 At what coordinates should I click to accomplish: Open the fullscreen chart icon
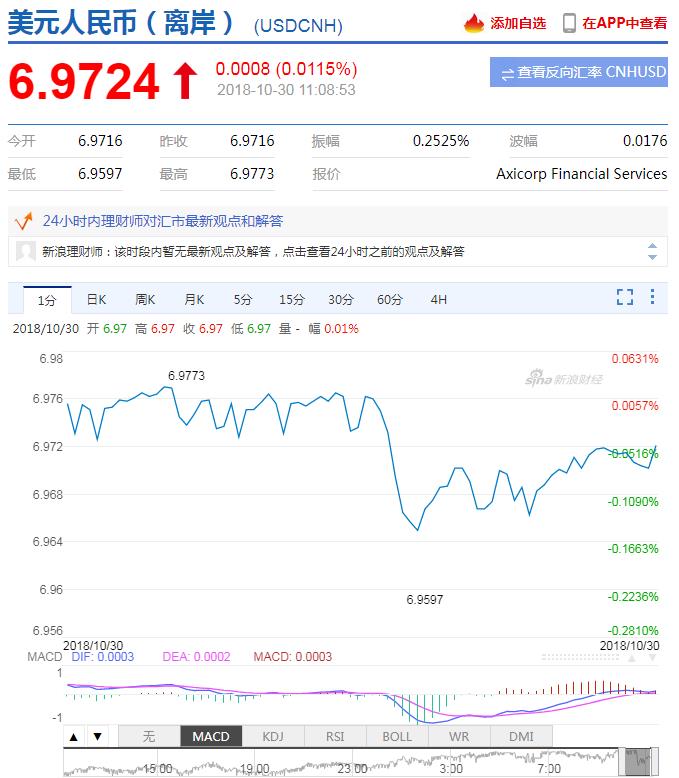click(625, 297)
